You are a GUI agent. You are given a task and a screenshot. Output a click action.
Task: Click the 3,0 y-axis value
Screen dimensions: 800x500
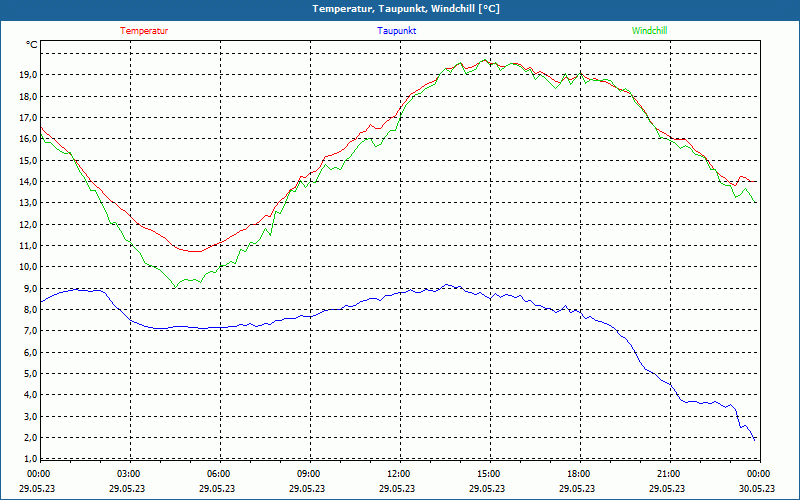coord(30,416)
